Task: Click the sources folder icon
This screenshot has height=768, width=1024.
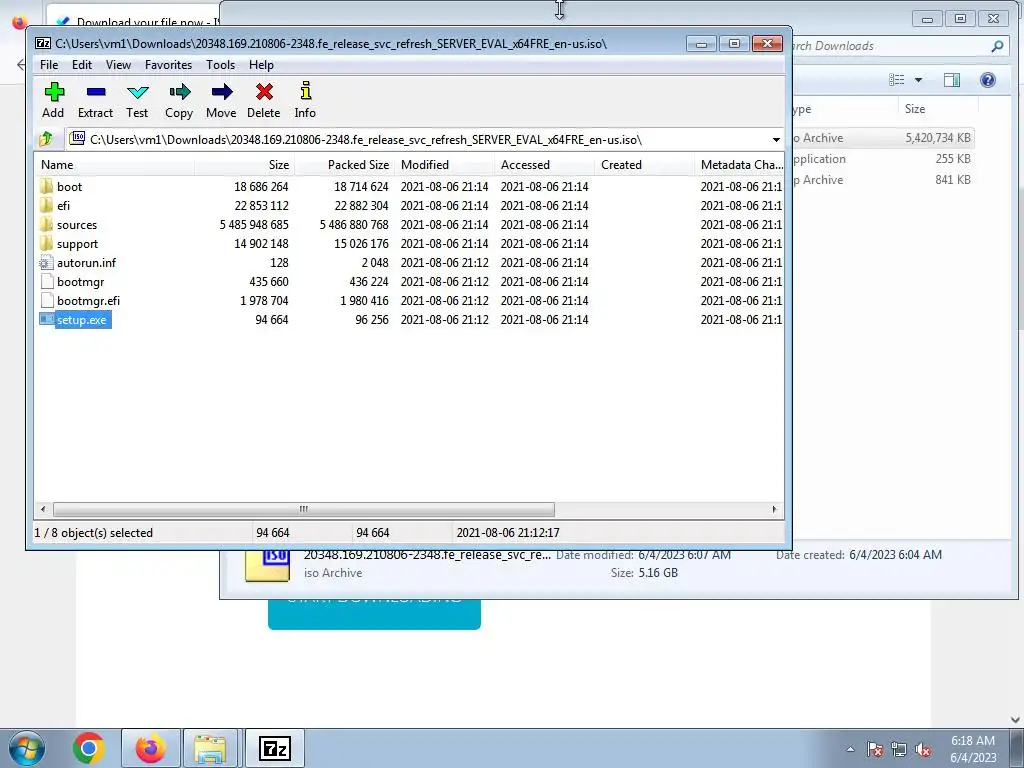Action: point(46,224)
